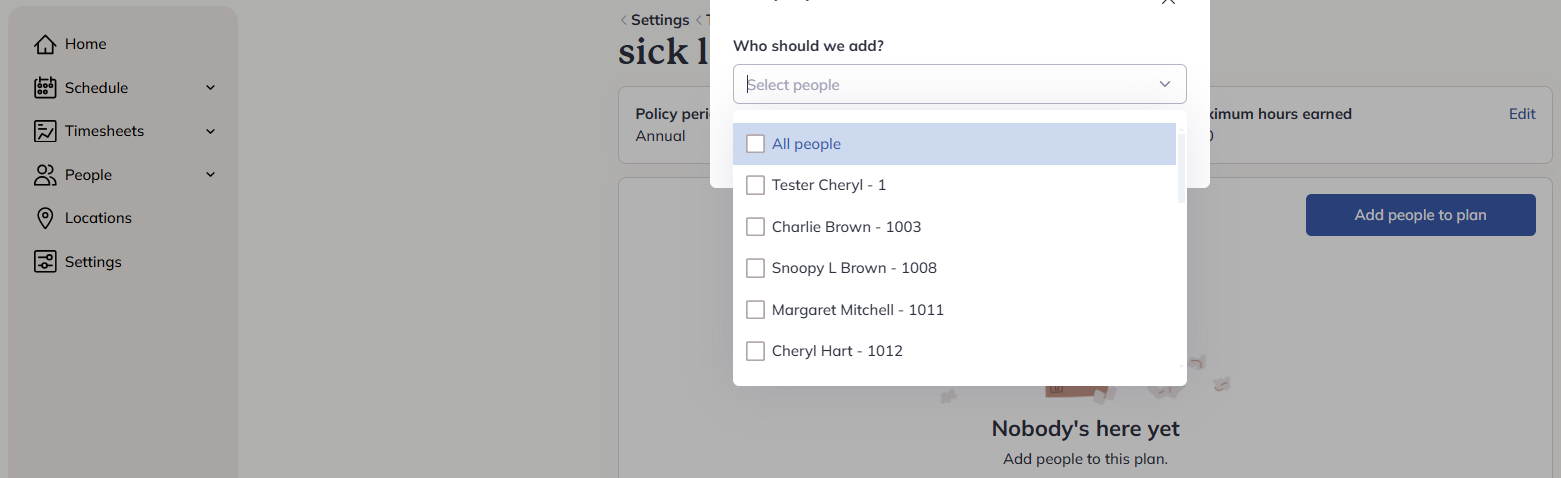Click the Locations pin icon
Screen dimensions: 1561x478
[x=44, y=218]
